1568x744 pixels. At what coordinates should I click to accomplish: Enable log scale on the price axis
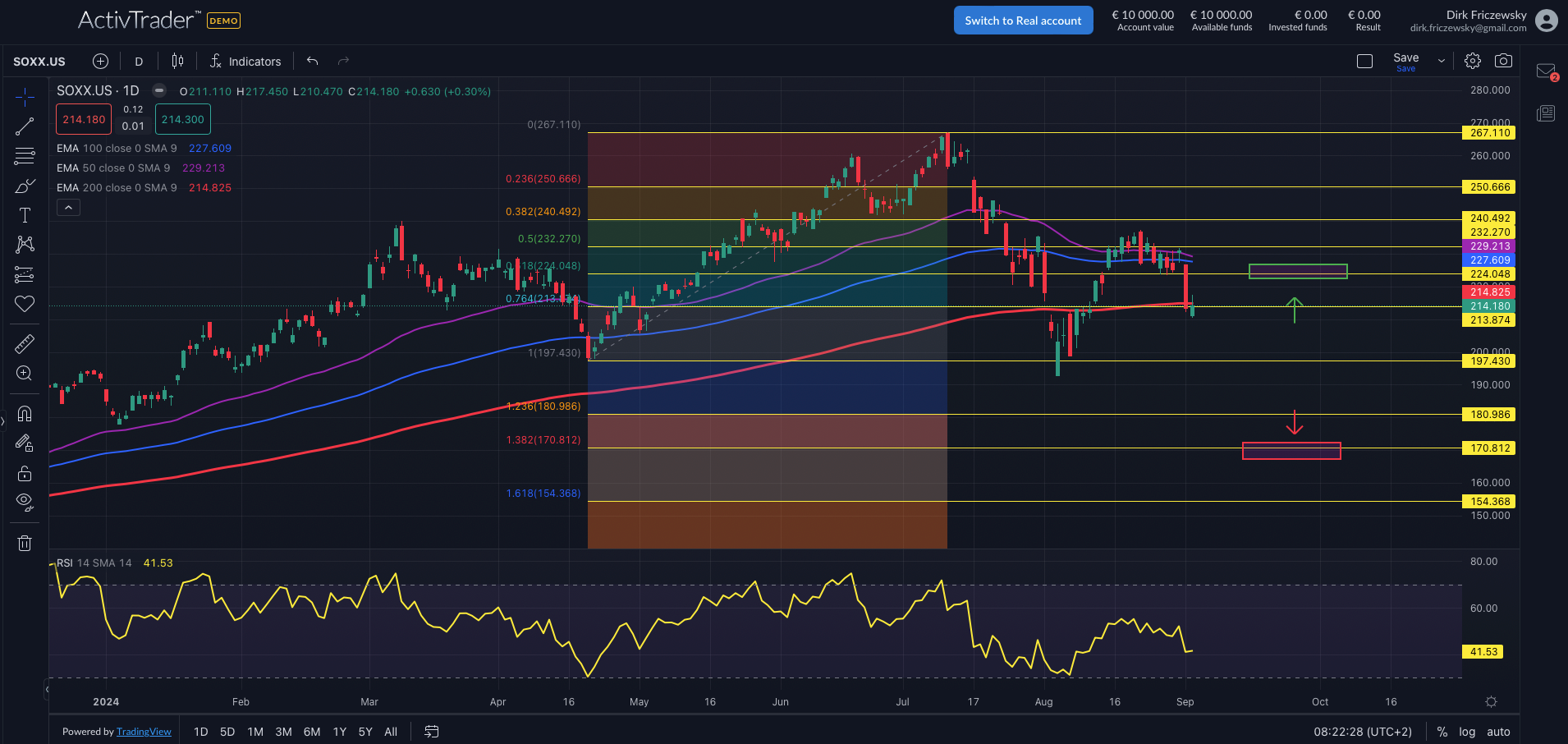click(x=1467, y=731)
